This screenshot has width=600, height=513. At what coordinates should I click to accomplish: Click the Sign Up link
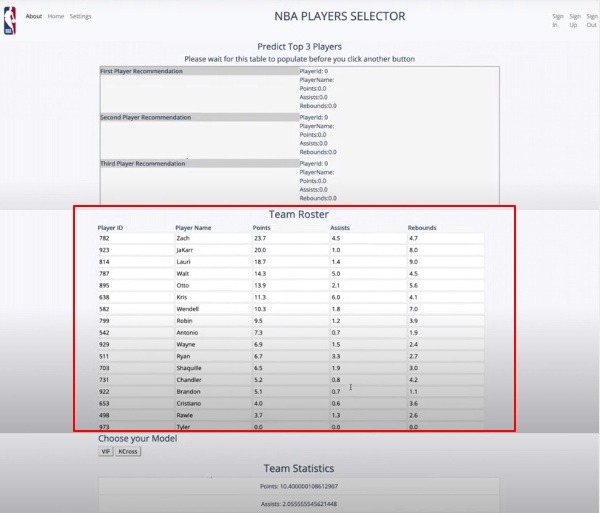(575, 20)
